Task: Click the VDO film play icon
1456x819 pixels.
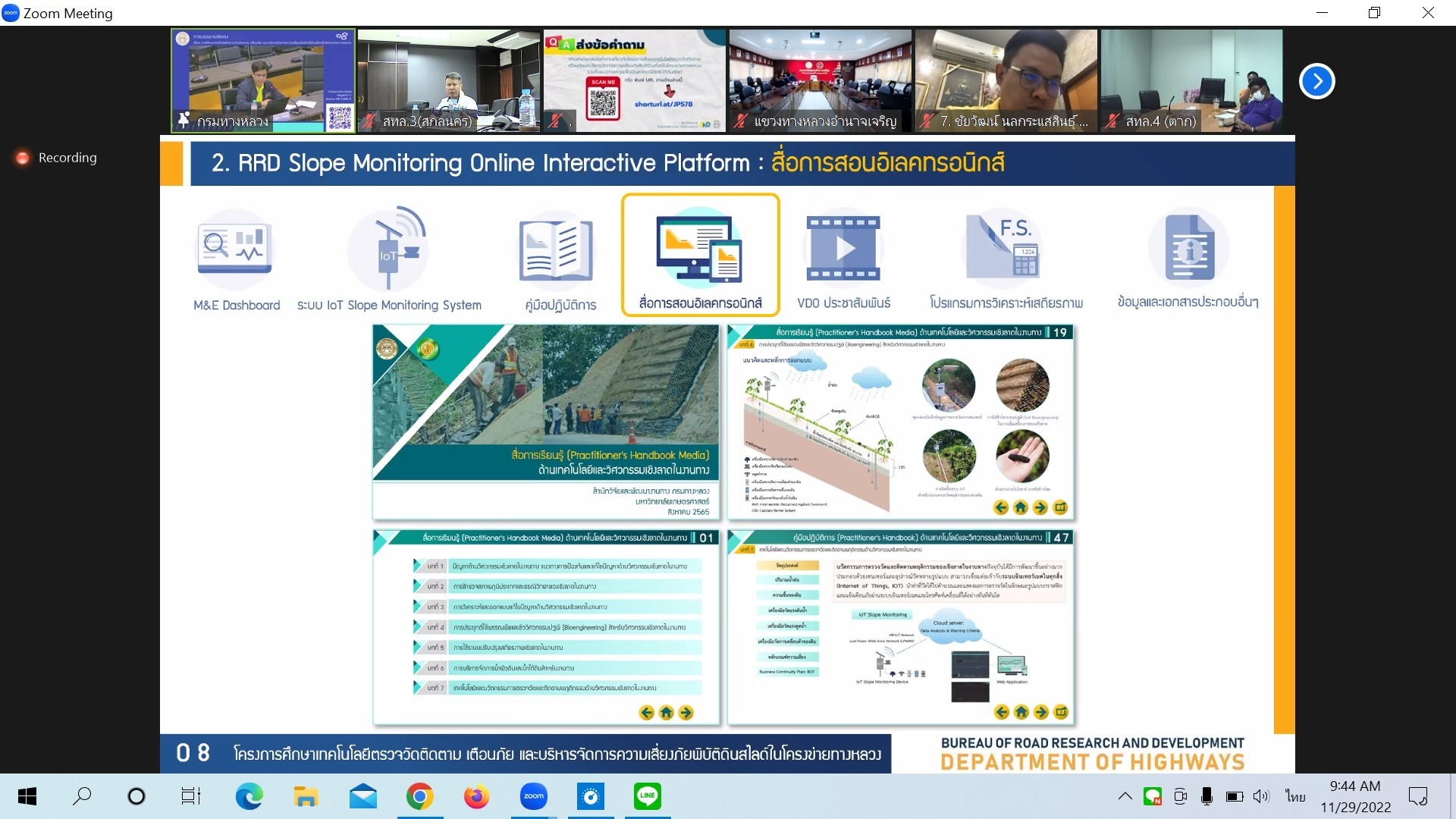Action: [843, 248]
